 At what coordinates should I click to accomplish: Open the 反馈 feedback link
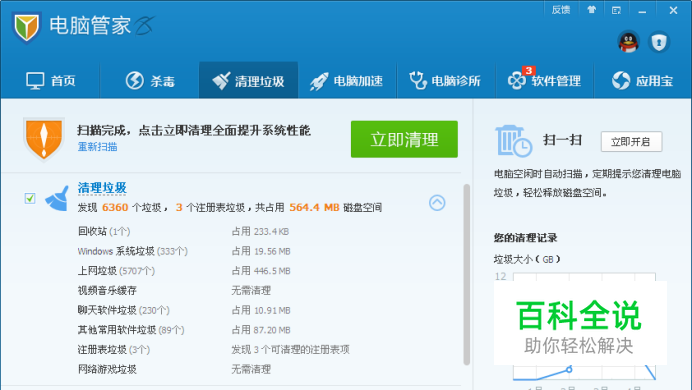pyautogui.click(x=561, y=10)
